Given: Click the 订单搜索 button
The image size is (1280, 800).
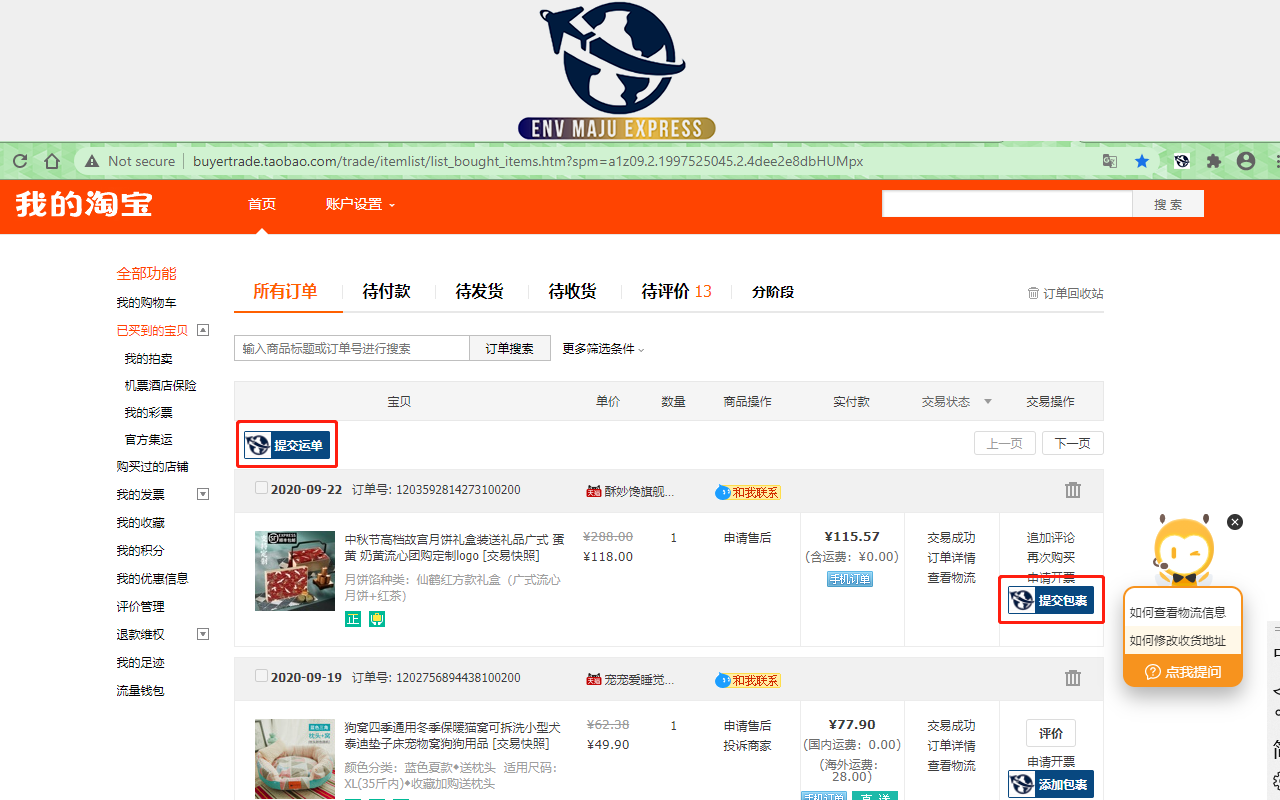Looking at the screenshot, I should coord(510,348).
